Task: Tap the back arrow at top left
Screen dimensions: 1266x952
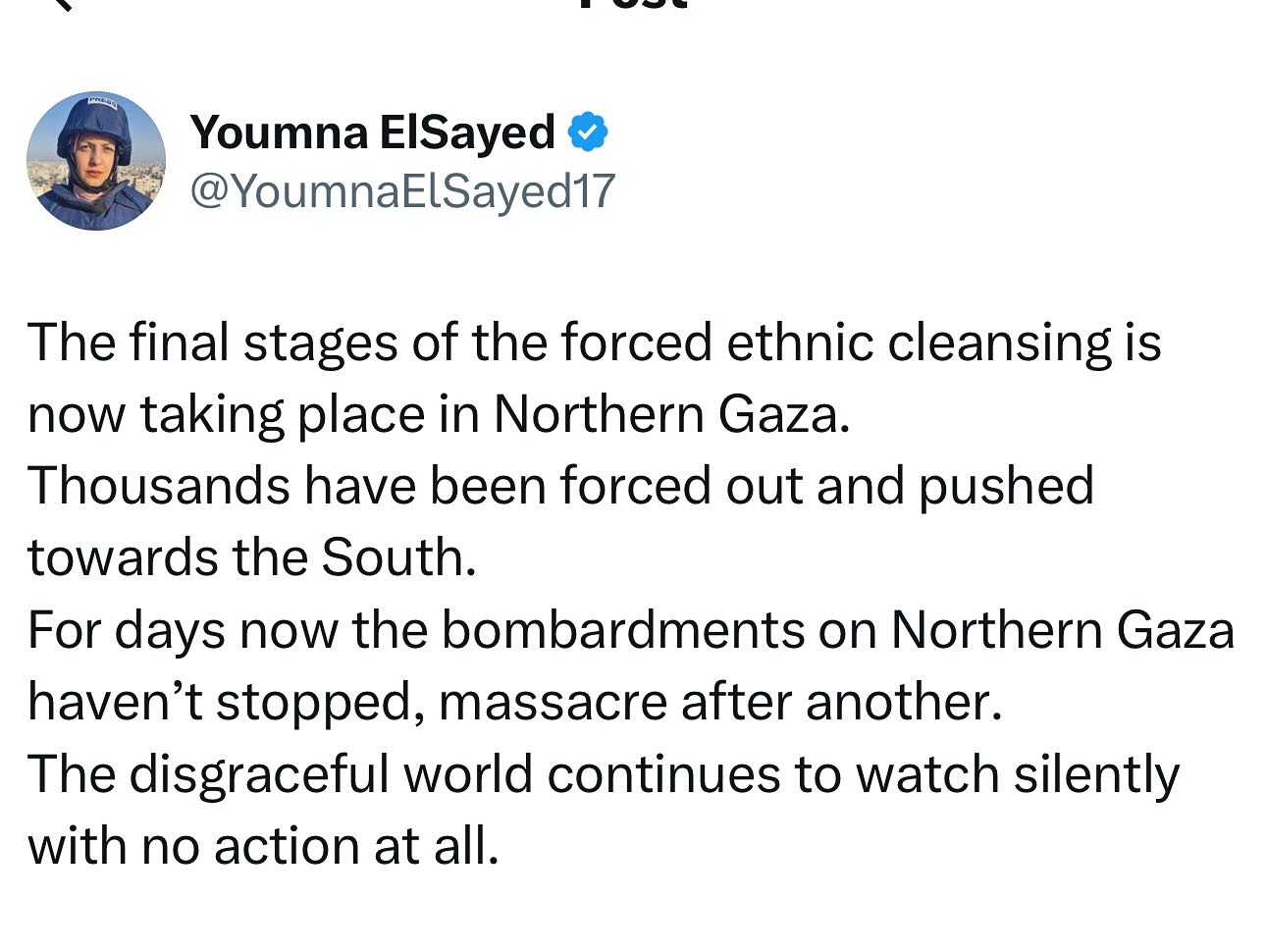Action: (61, 4)
